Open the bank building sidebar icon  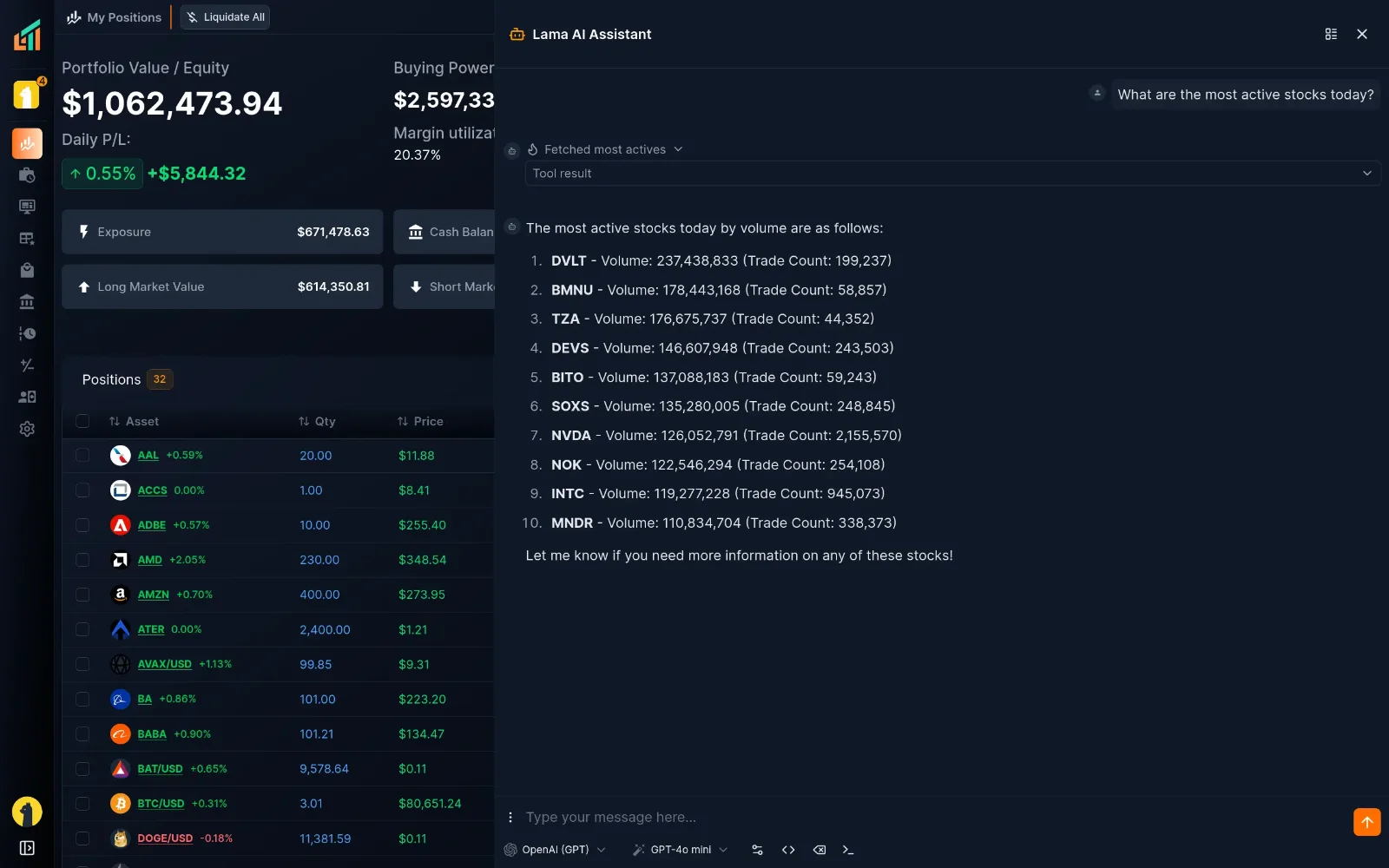(27, 301)
